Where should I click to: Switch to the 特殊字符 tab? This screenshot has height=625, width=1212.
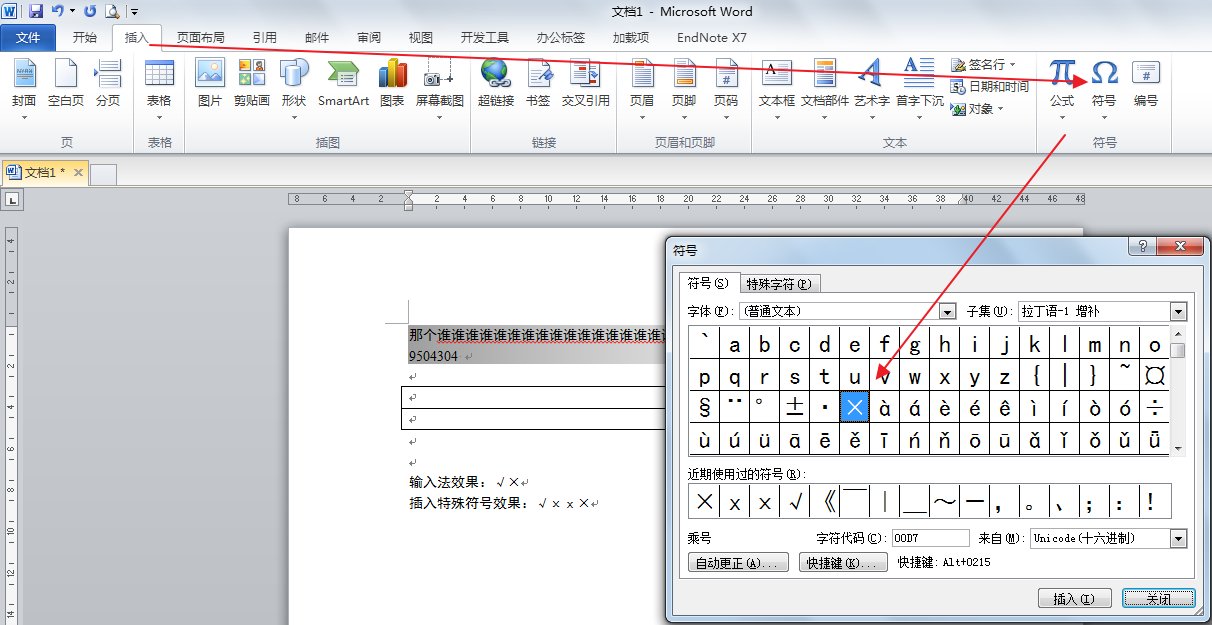tap(779, 283)
